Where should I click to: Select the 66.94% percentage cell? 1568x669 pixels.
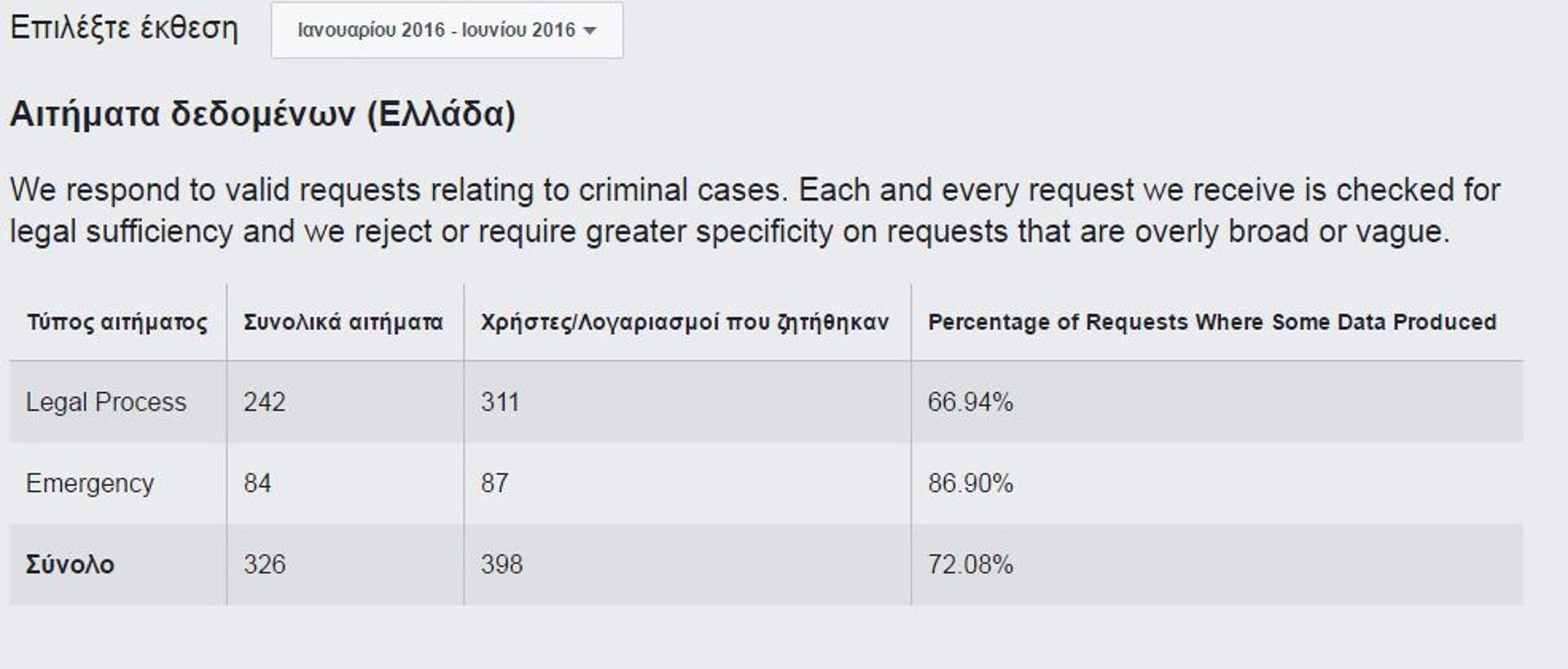pyautogui.click(x=970, y=402)
